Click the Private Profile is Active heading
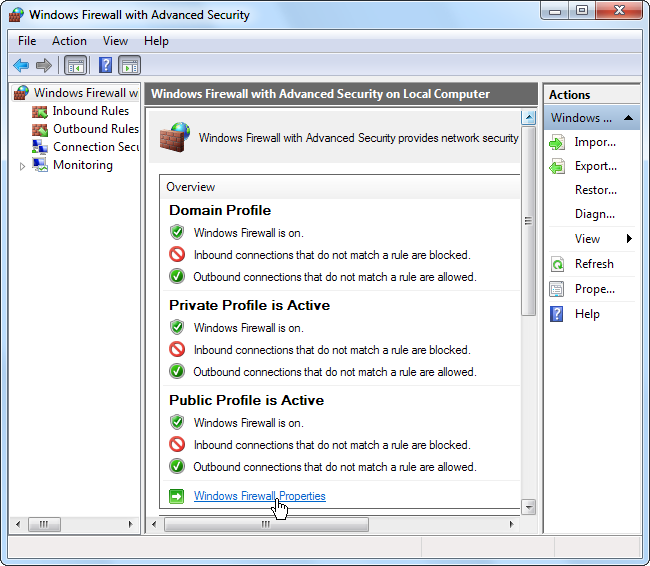 tap(250, 305)
